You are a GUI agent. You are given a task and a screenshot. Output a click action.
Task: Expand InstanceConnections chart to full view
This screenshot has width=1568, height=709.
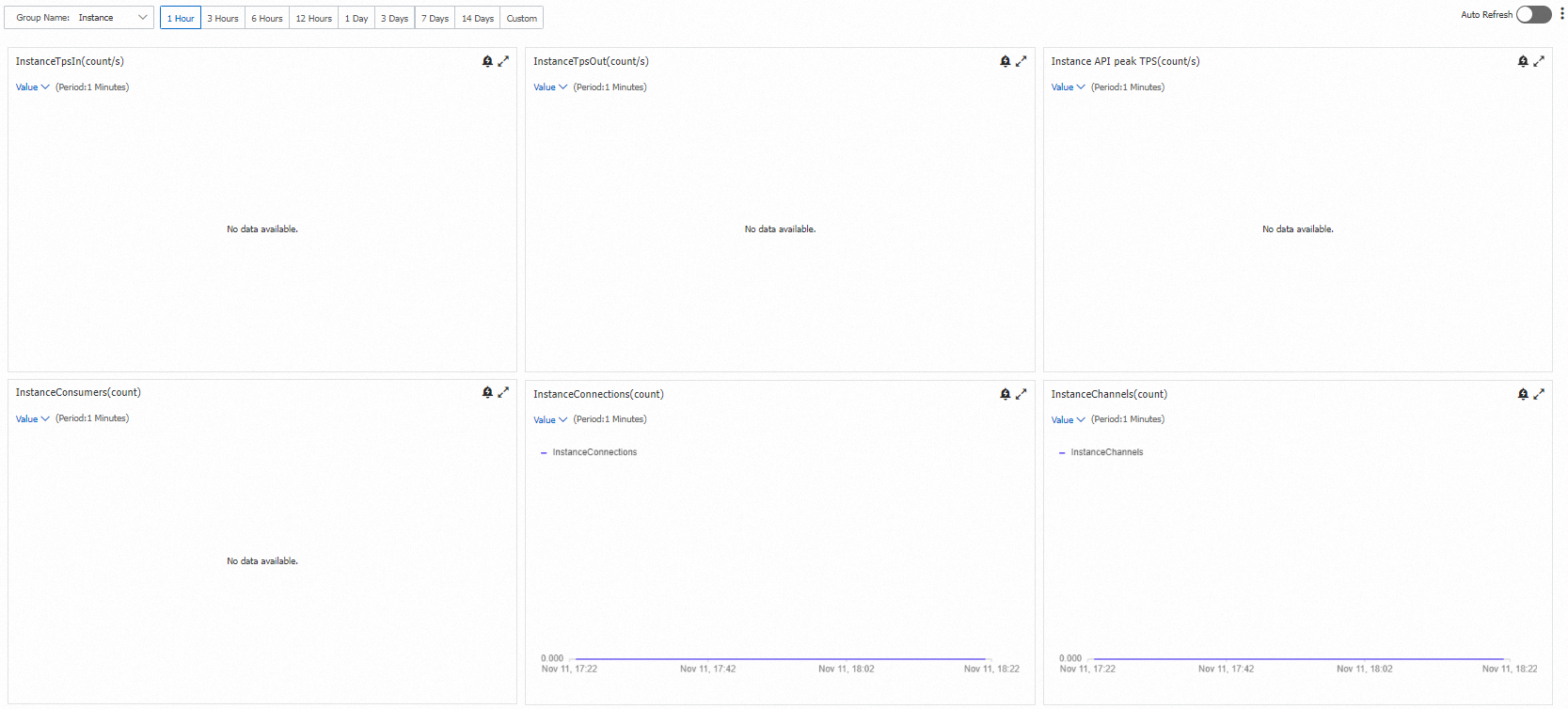[x=1021, y=394]
